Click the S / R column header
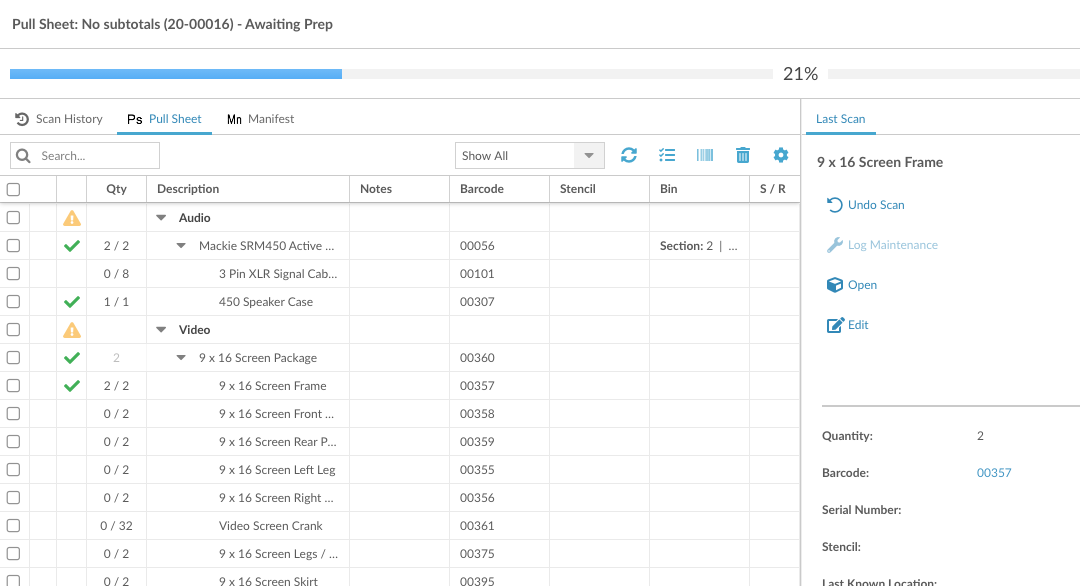 click(774, 189)
